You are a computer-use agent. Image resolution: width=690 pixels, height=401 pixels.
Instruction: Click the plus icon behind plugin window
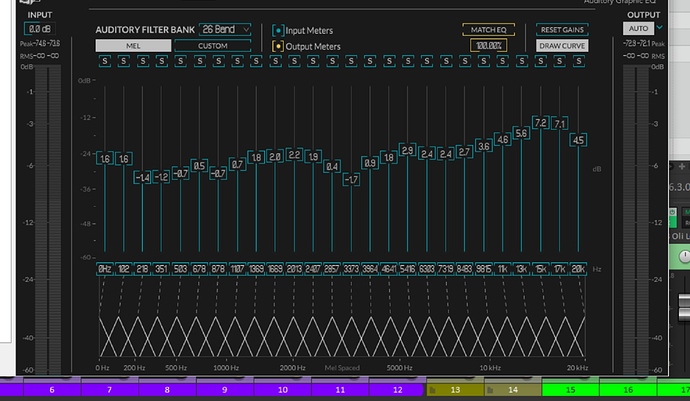point(682,166)
